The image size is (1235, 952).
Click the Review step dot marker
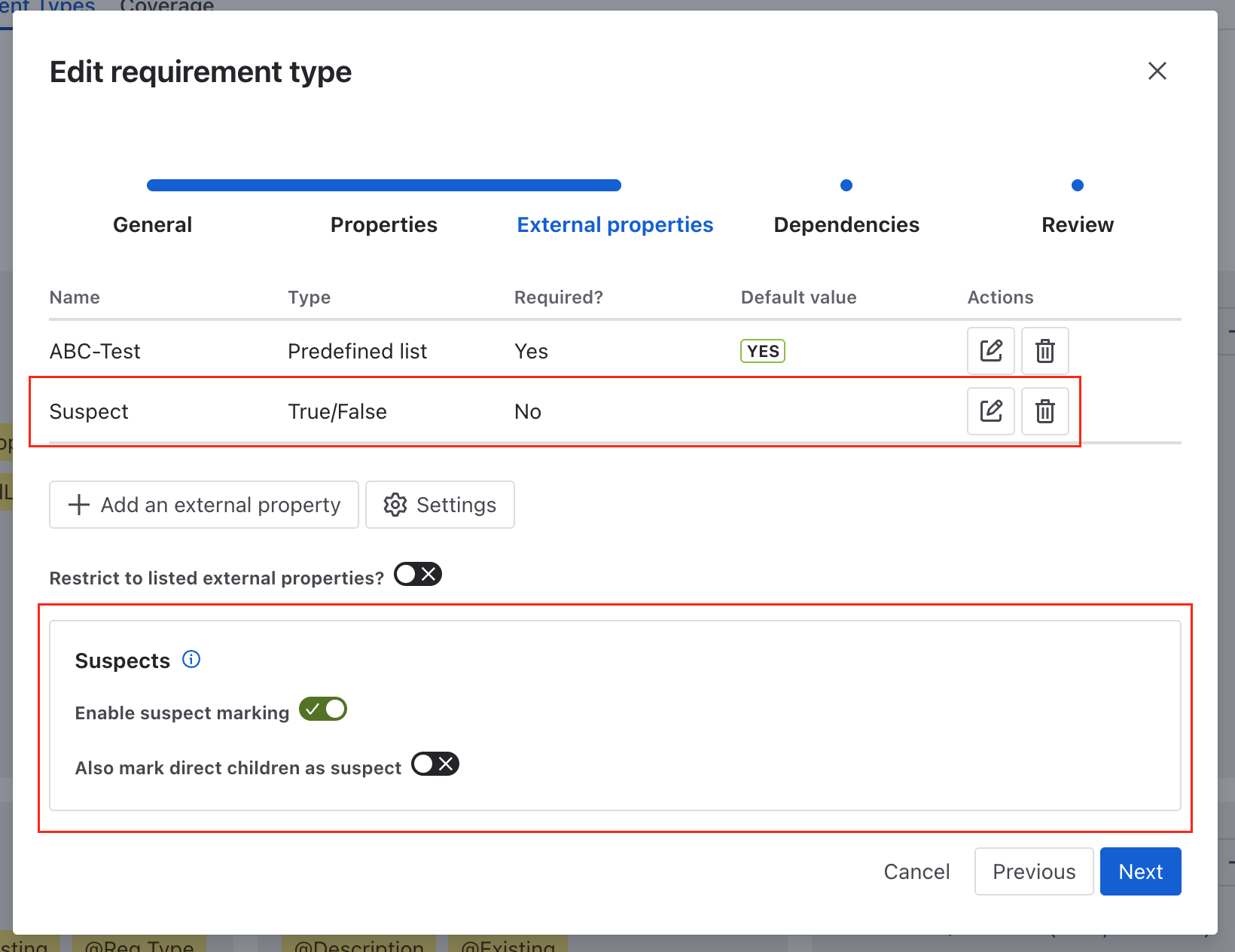[1078, 185]
